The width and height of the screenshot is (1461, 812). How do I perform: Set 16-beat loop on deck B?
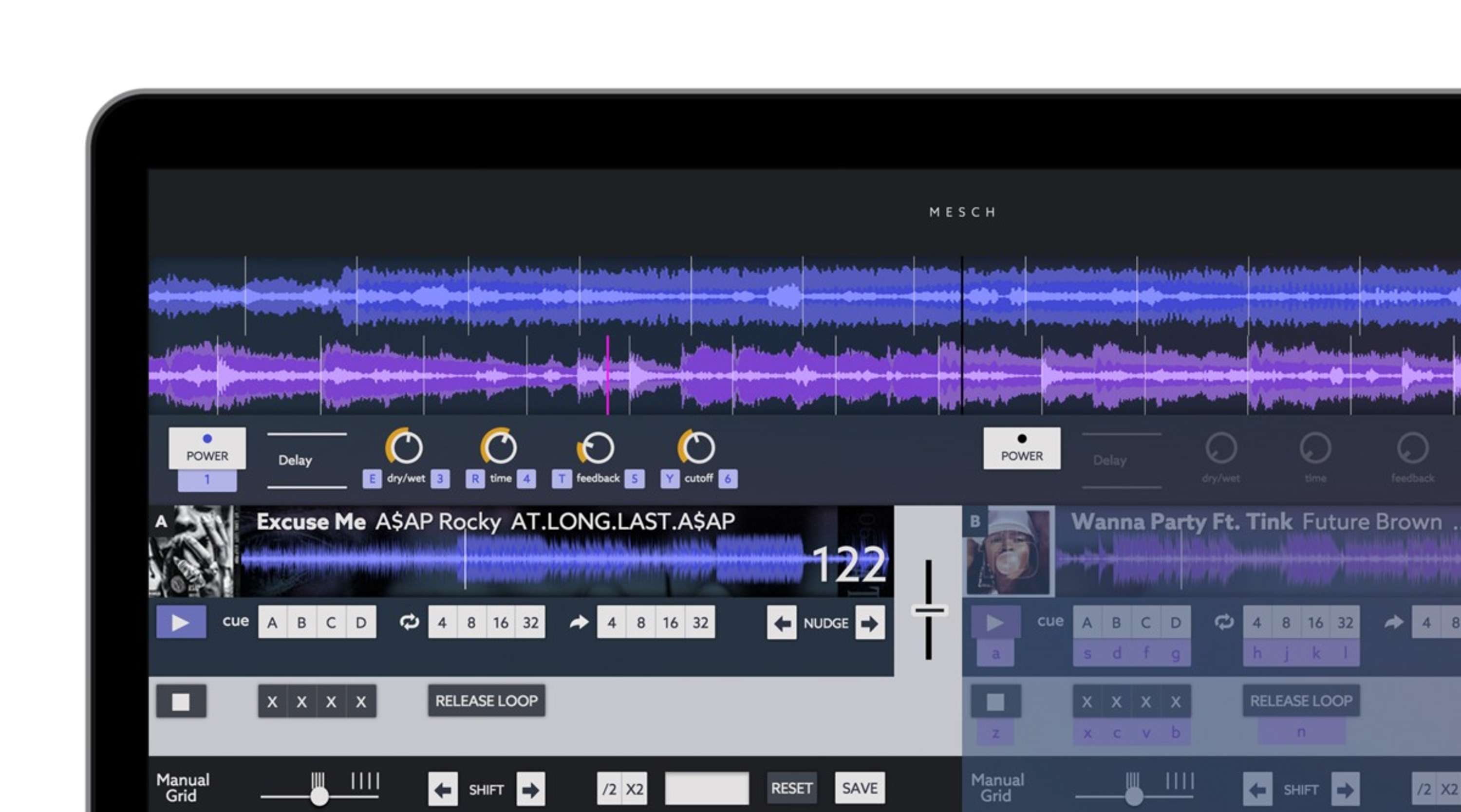coord(1316,622)
